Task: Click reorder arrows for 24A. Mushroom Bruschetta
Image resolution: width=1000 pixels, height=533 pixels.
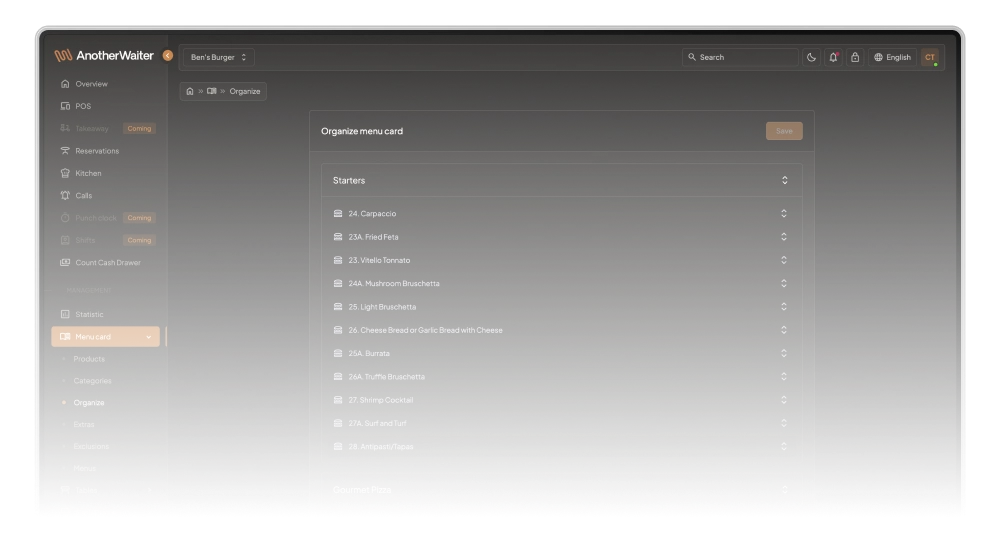Action: [784, 283]
